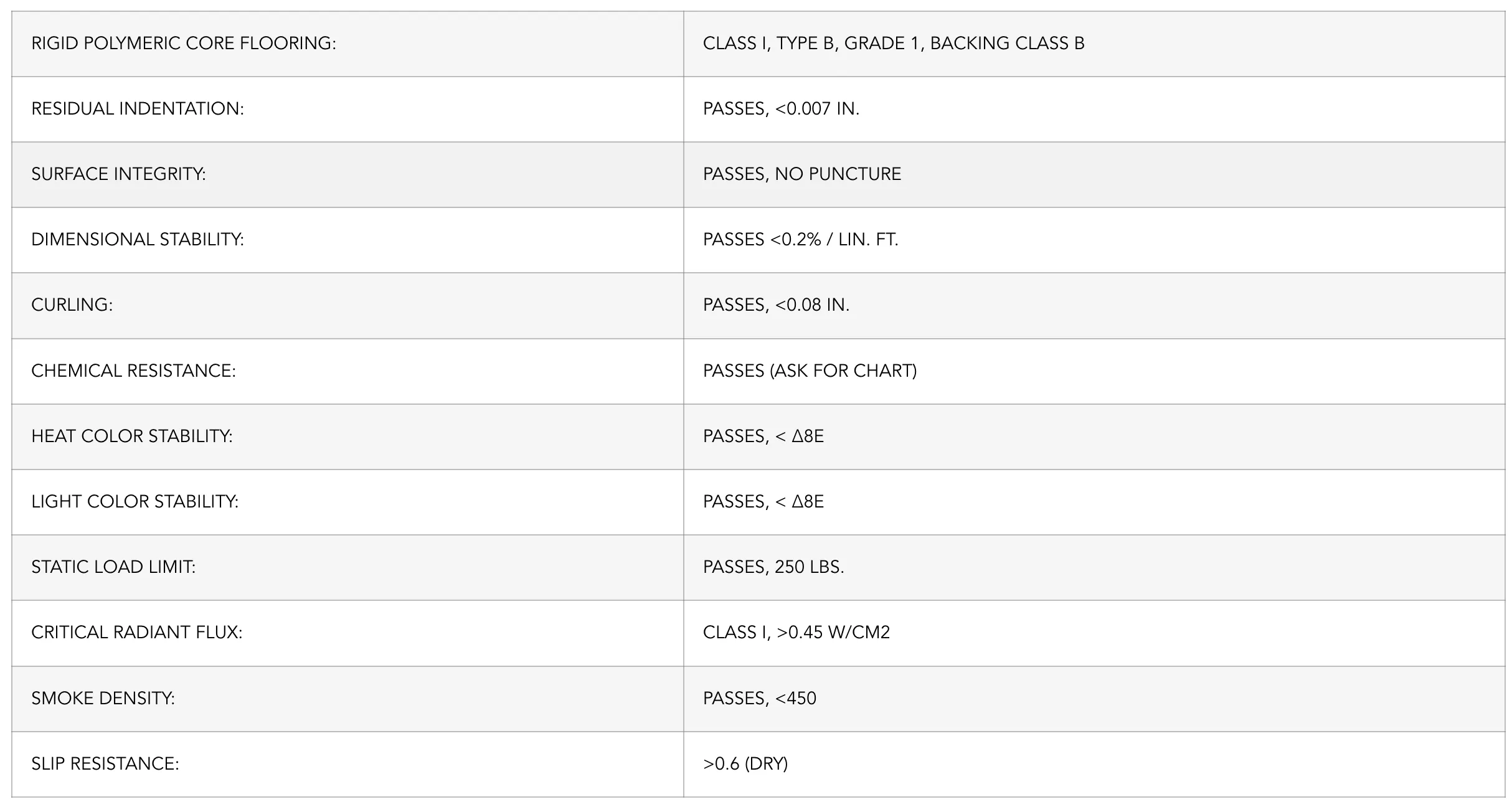
Task: Click the Chemical Resistance label
Action: pyautogui.click(x=133, y=371)
